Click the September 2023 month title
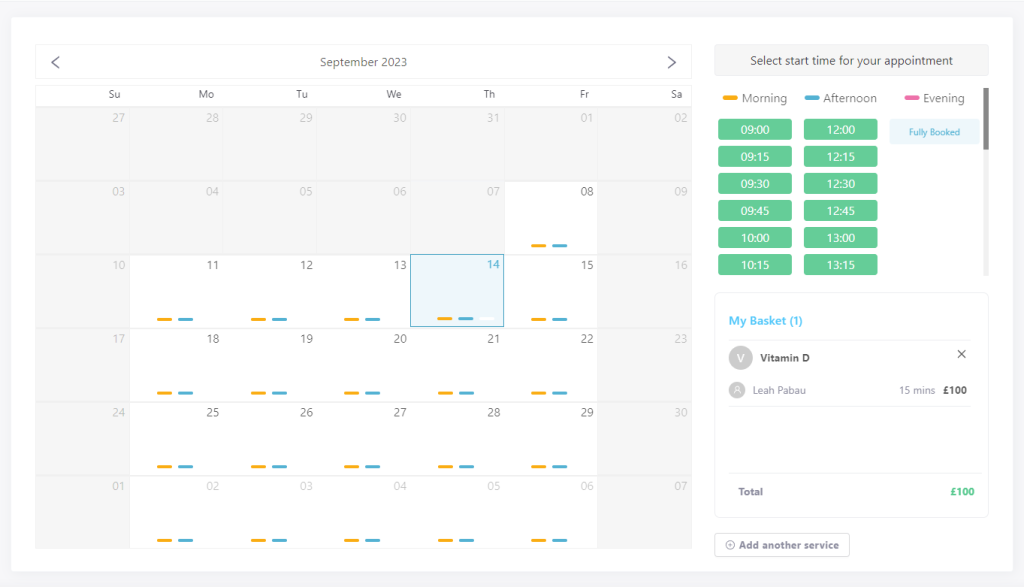This screenshot has height=587, width=1024. click(x=363, y=62)
